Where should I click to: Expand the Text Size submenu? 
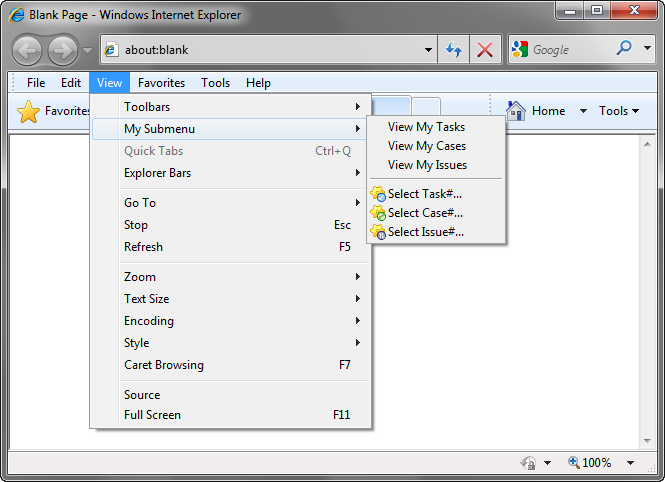[231, 299]
